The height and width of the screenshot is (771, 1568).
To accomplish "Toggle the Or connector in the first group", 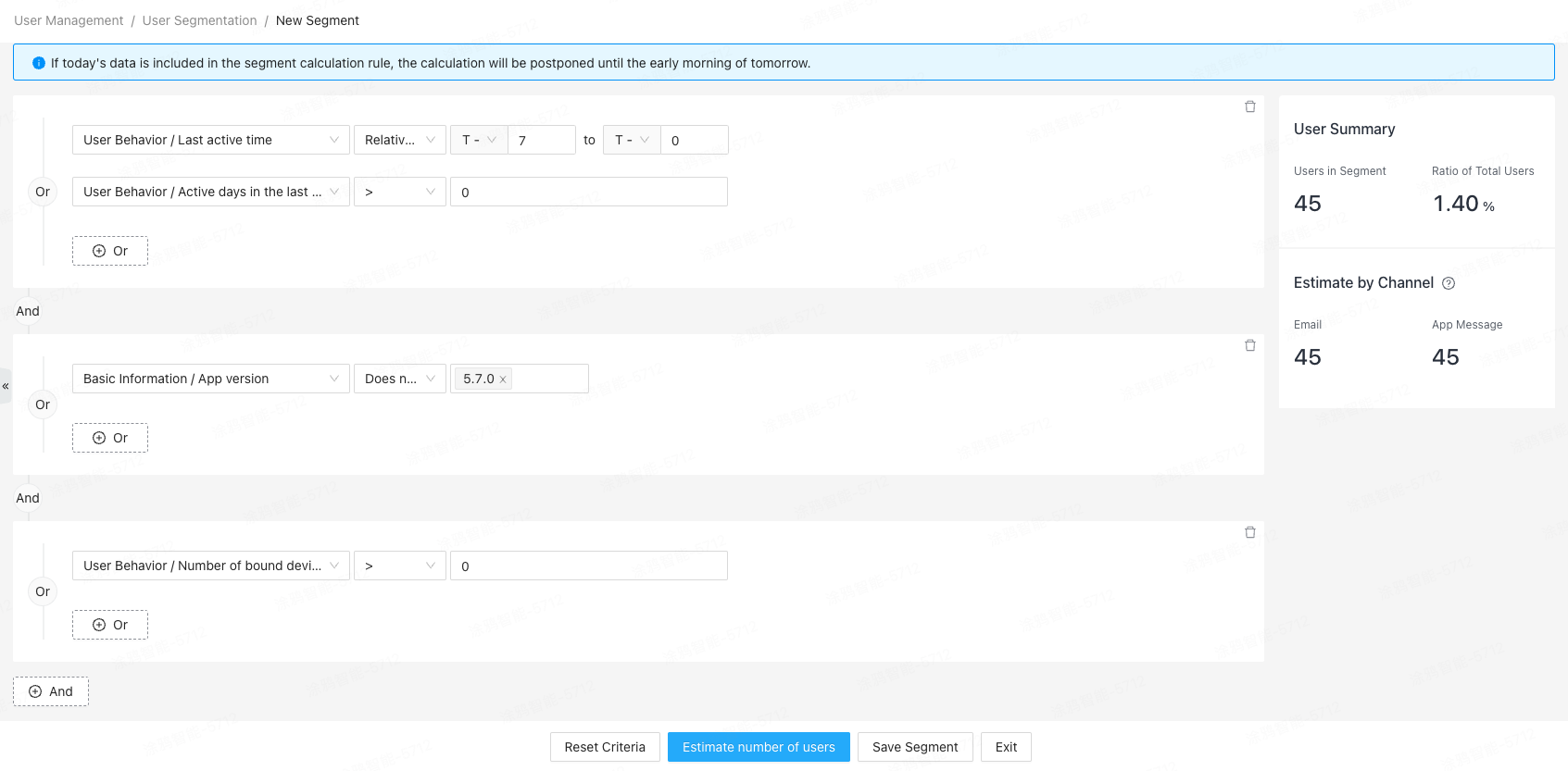I will click(43, 192).
